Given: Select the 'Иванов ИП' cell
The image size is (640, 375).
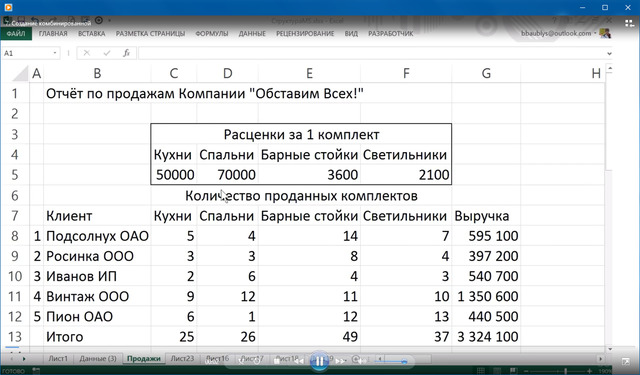Looking at the screenshot, I should [97, 276].
